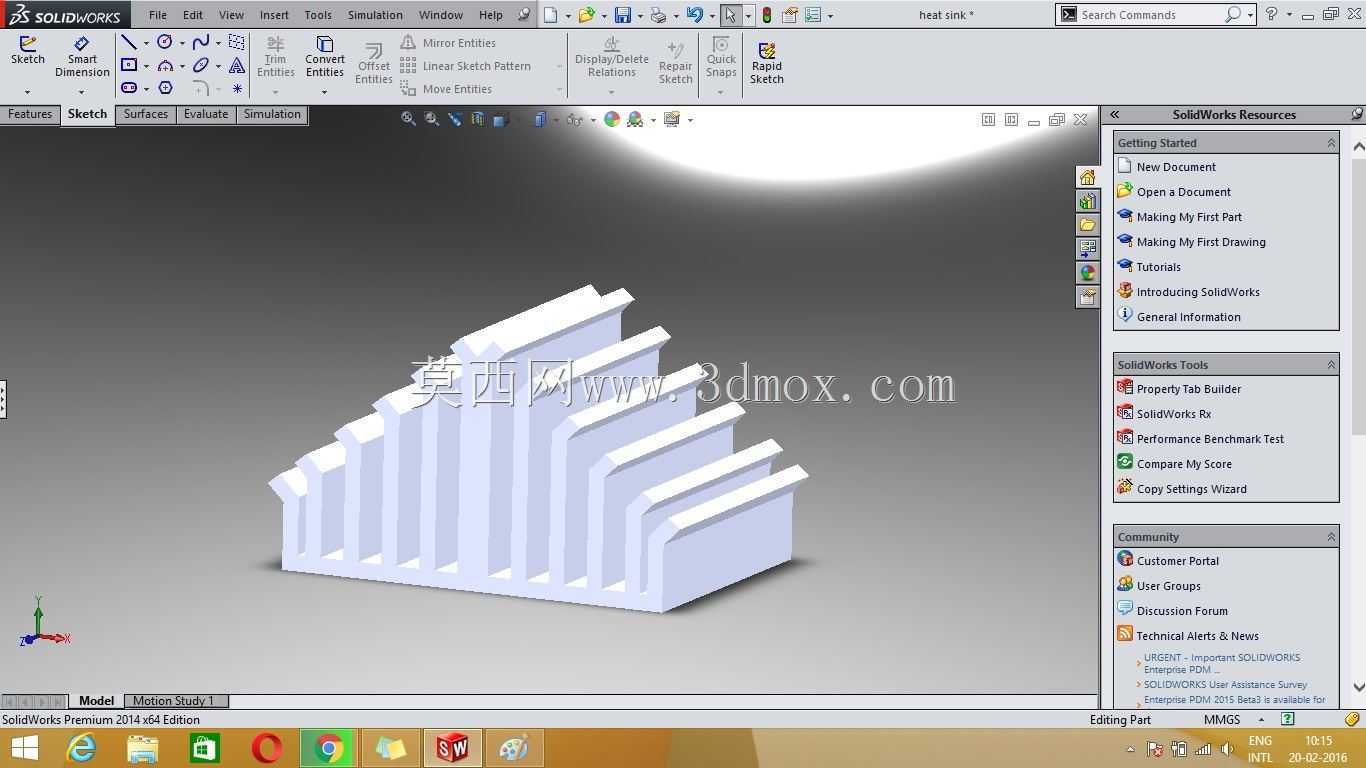Switch to the Motion Study 1 tab
The height and width of the screenshot is (768, 1366).
tap(174, 701)
